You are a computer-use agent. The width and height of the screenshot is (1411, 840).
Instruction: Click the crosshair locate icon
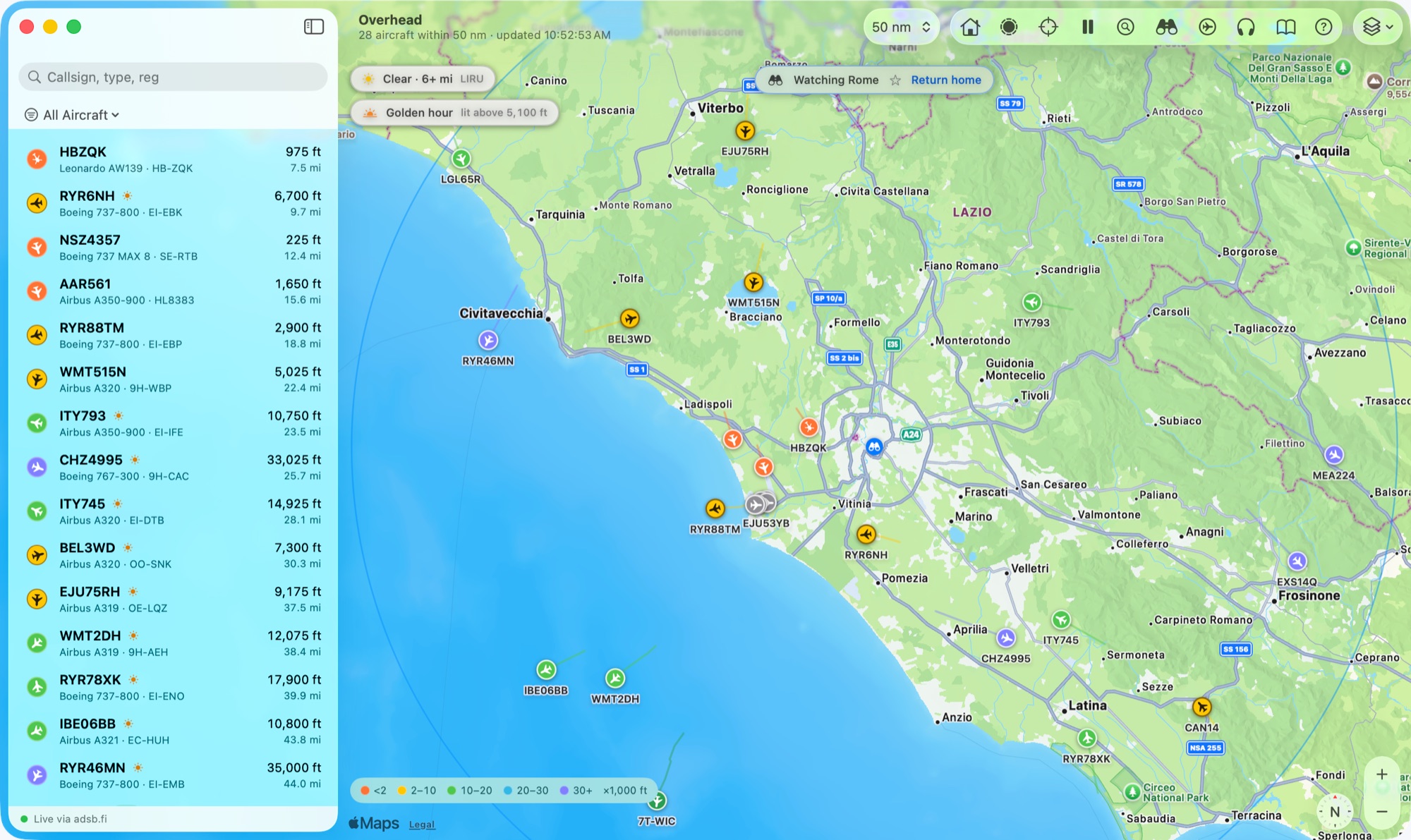coord(1048,27)
